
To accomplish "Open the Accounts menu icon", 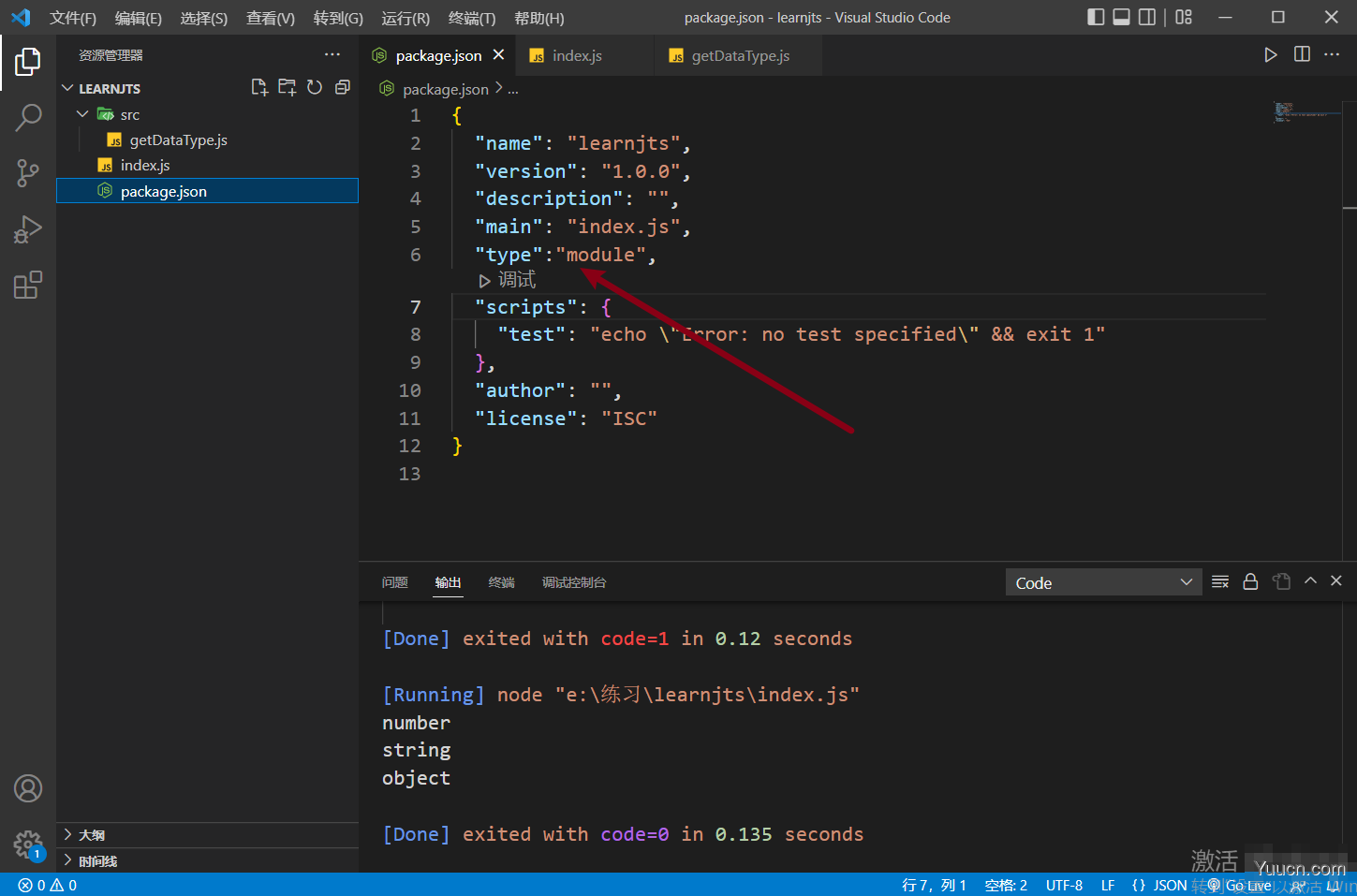I will 28,788.
